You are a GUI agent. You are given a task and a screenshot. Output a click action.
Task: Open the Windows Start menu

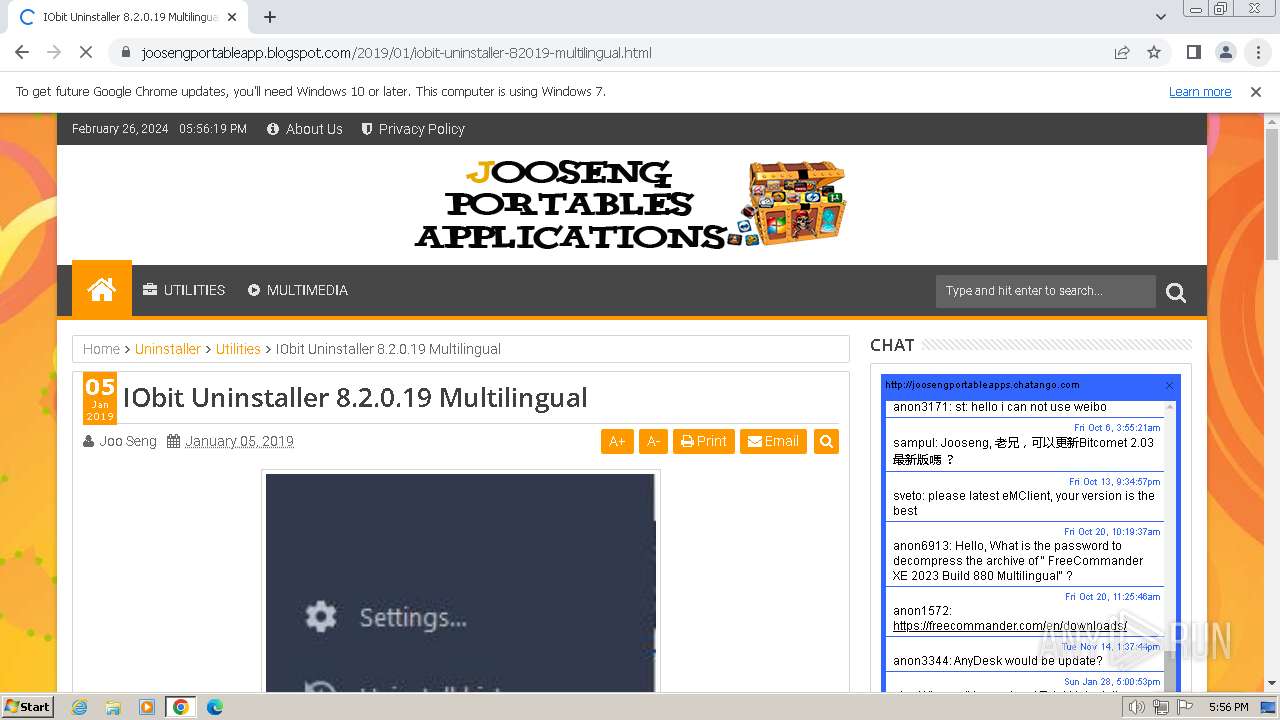coord(27,707)
